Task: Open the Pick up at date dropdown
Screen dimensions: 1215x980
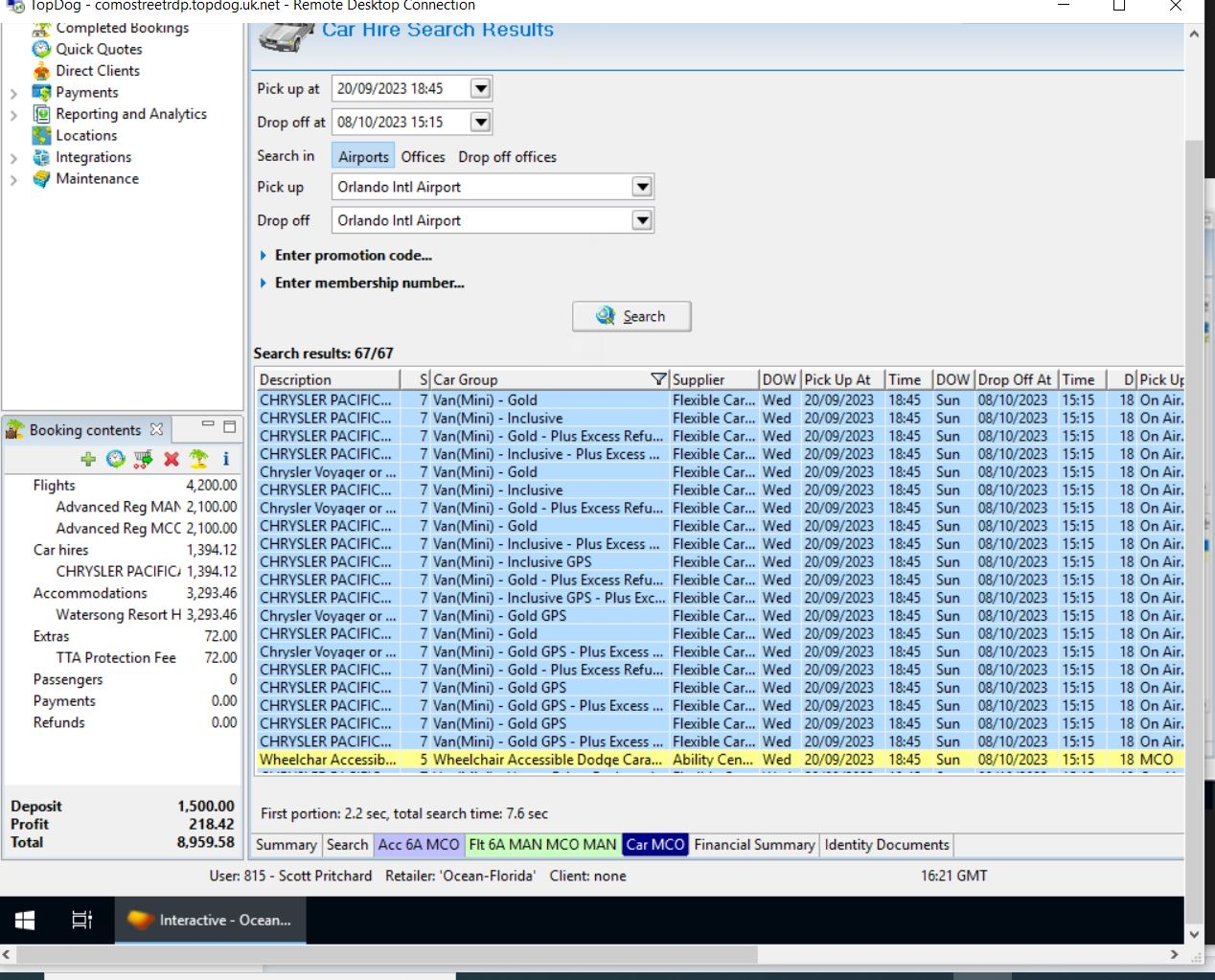Action: tap(481, 89)
